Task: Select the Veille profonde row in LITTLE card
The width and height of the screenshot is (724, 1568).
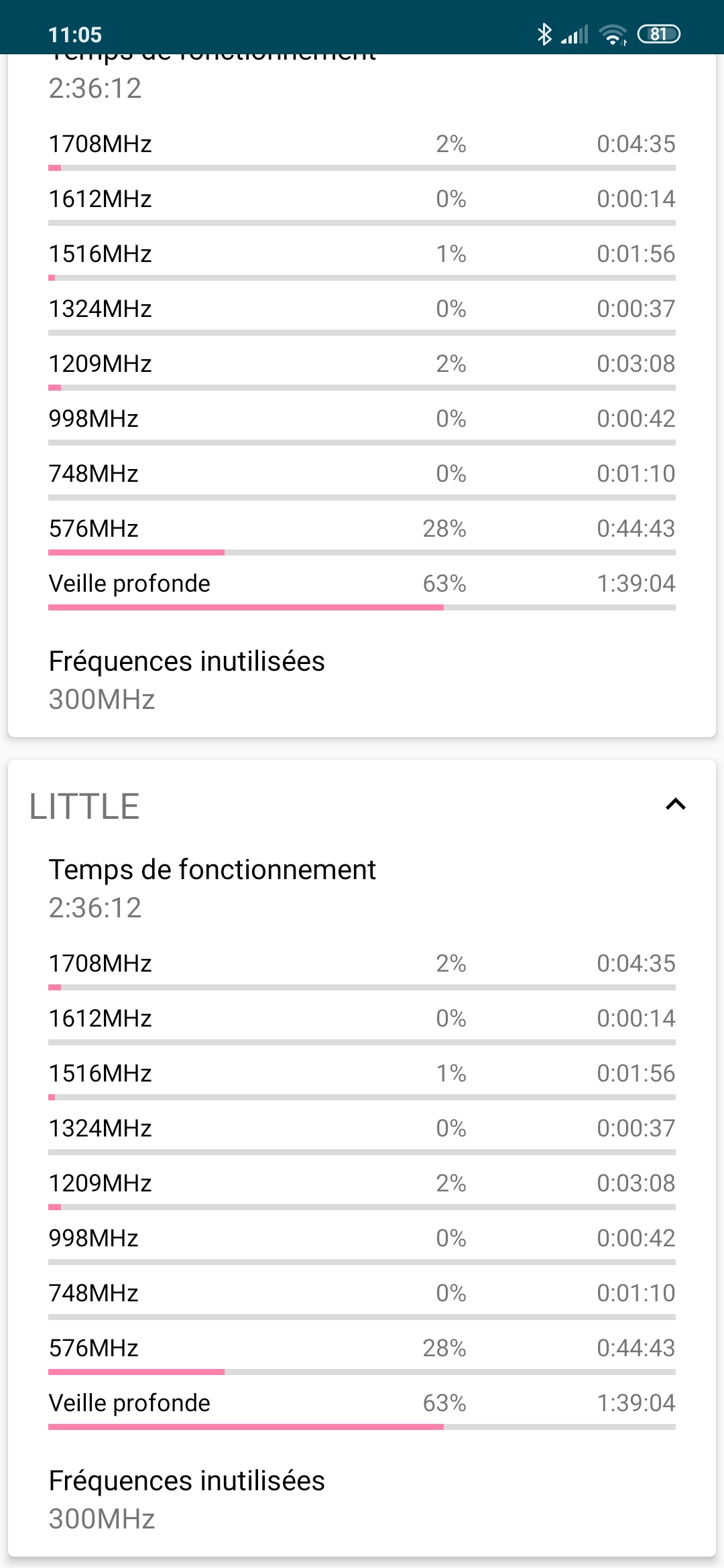Action: pos(362,1403)
